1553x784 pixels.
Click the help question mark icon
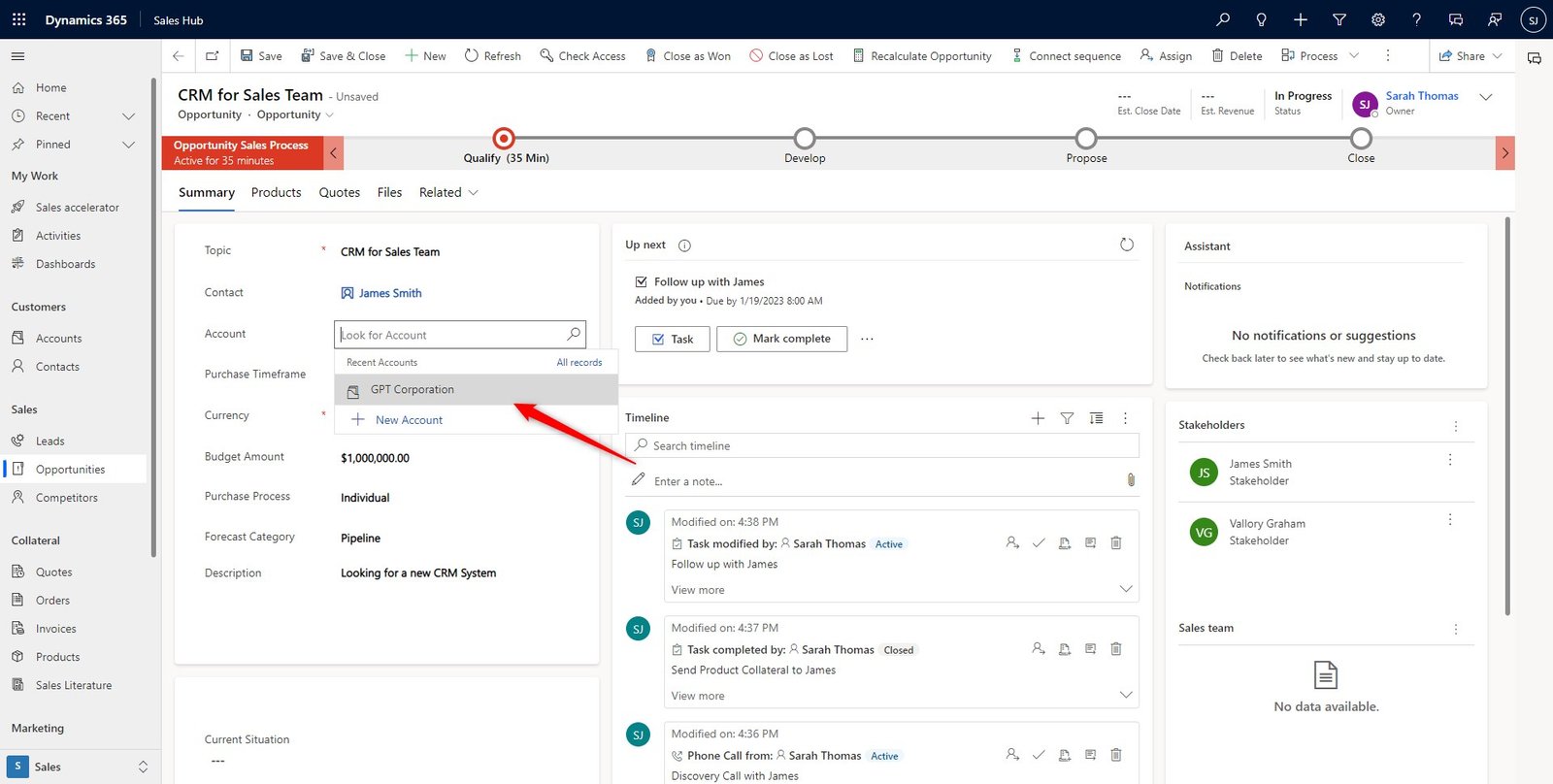tap(1417, 19)
